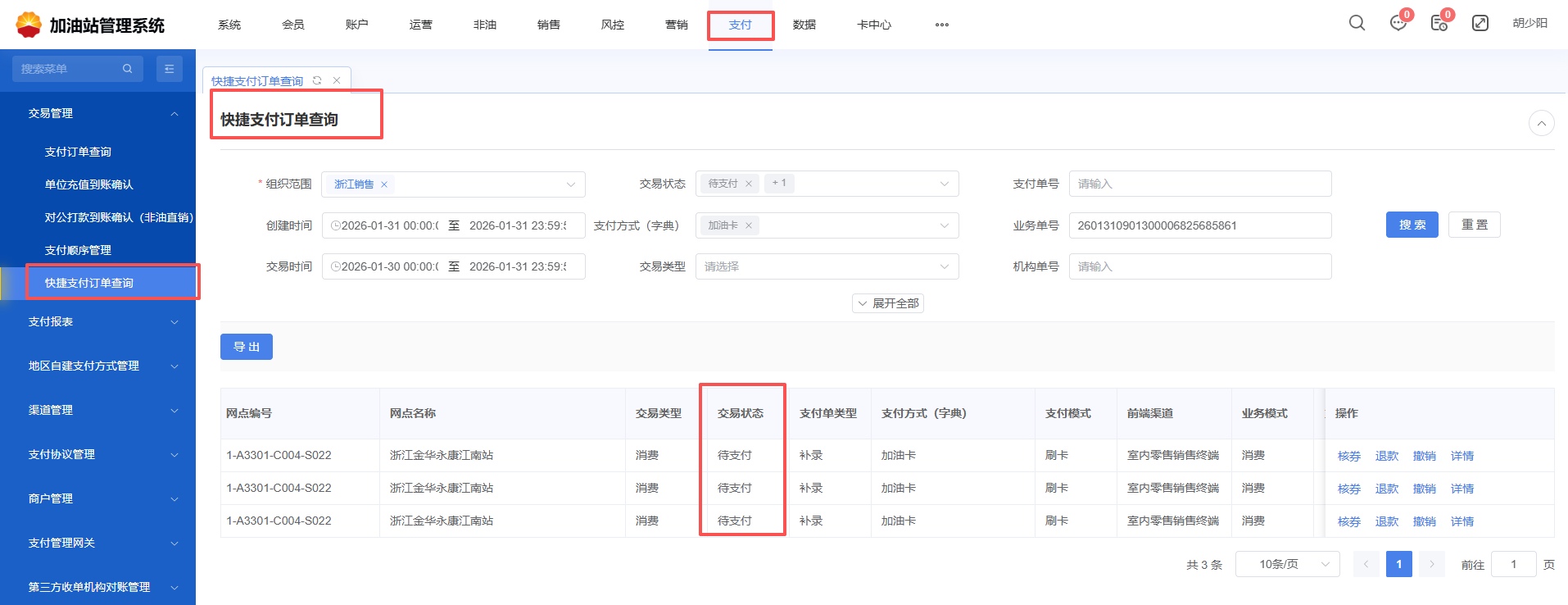
Task: Remove the 加油卡 tag from 支付方式
Action: click(x=748, y=225)
